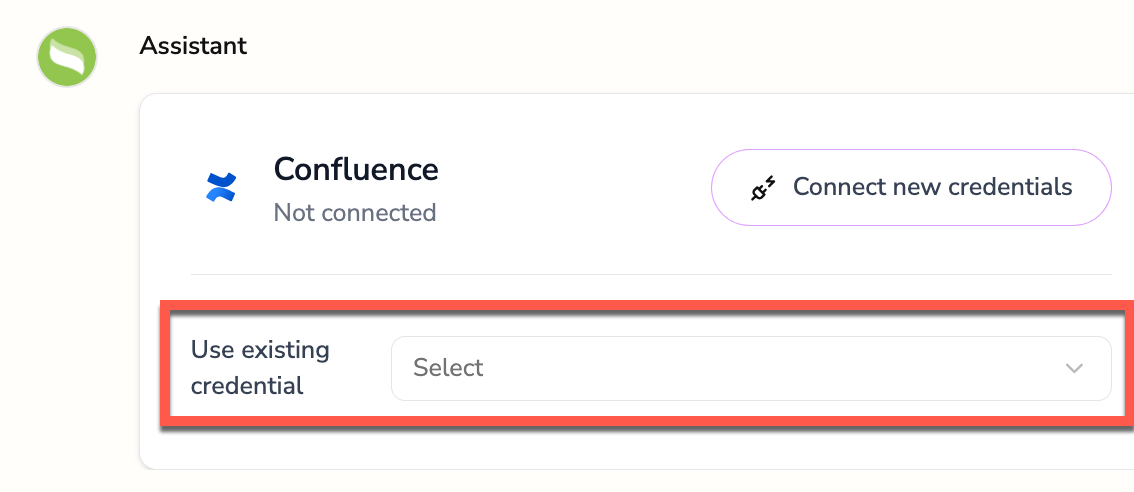Image resolution: width=1134 pixels, height=492 pixels.
Task: Click the plug icon in Connect button
Action: (764, 188)
